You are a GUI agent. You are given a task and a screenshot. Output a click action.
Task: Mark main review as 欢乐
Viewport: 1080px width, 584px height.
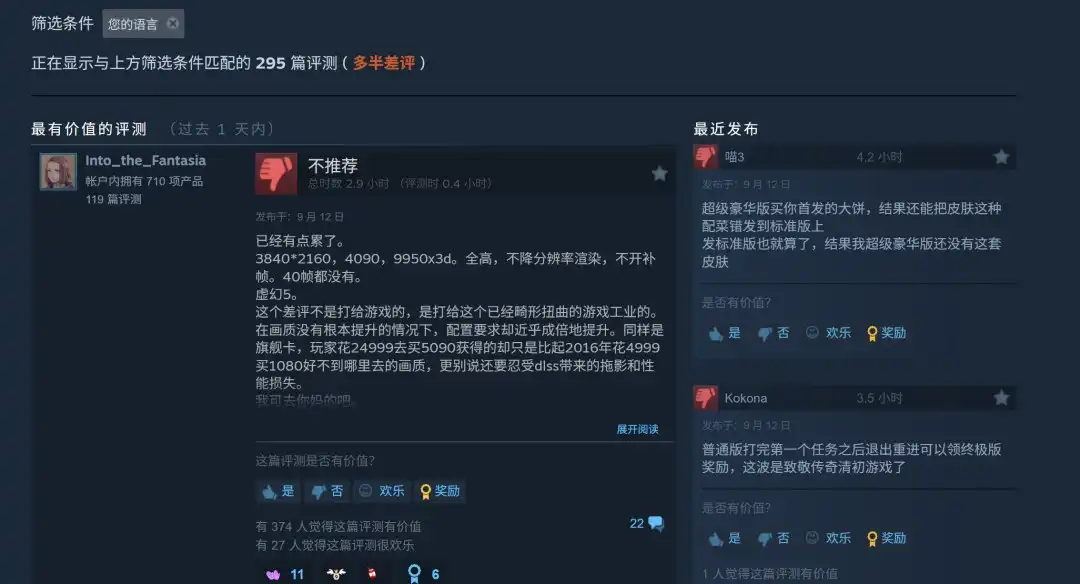coord(382,491)
